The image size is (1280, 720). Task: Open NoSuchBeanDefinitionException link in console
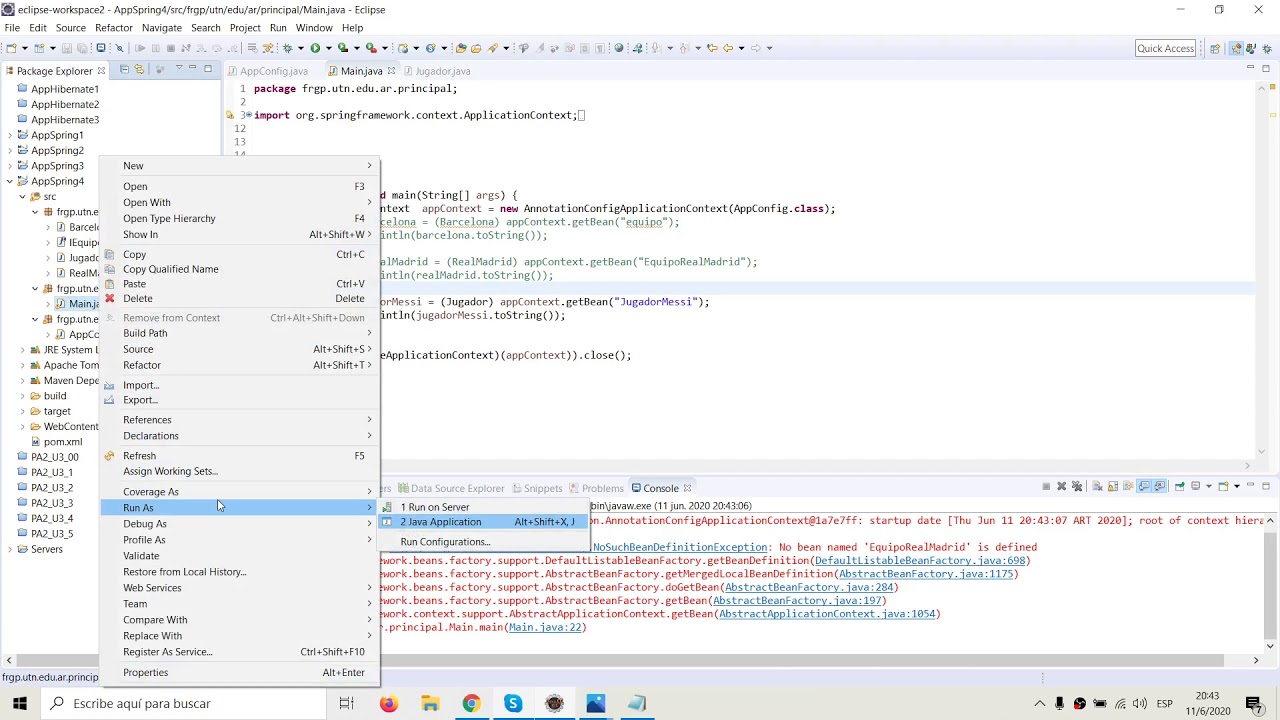pos(680,547)
